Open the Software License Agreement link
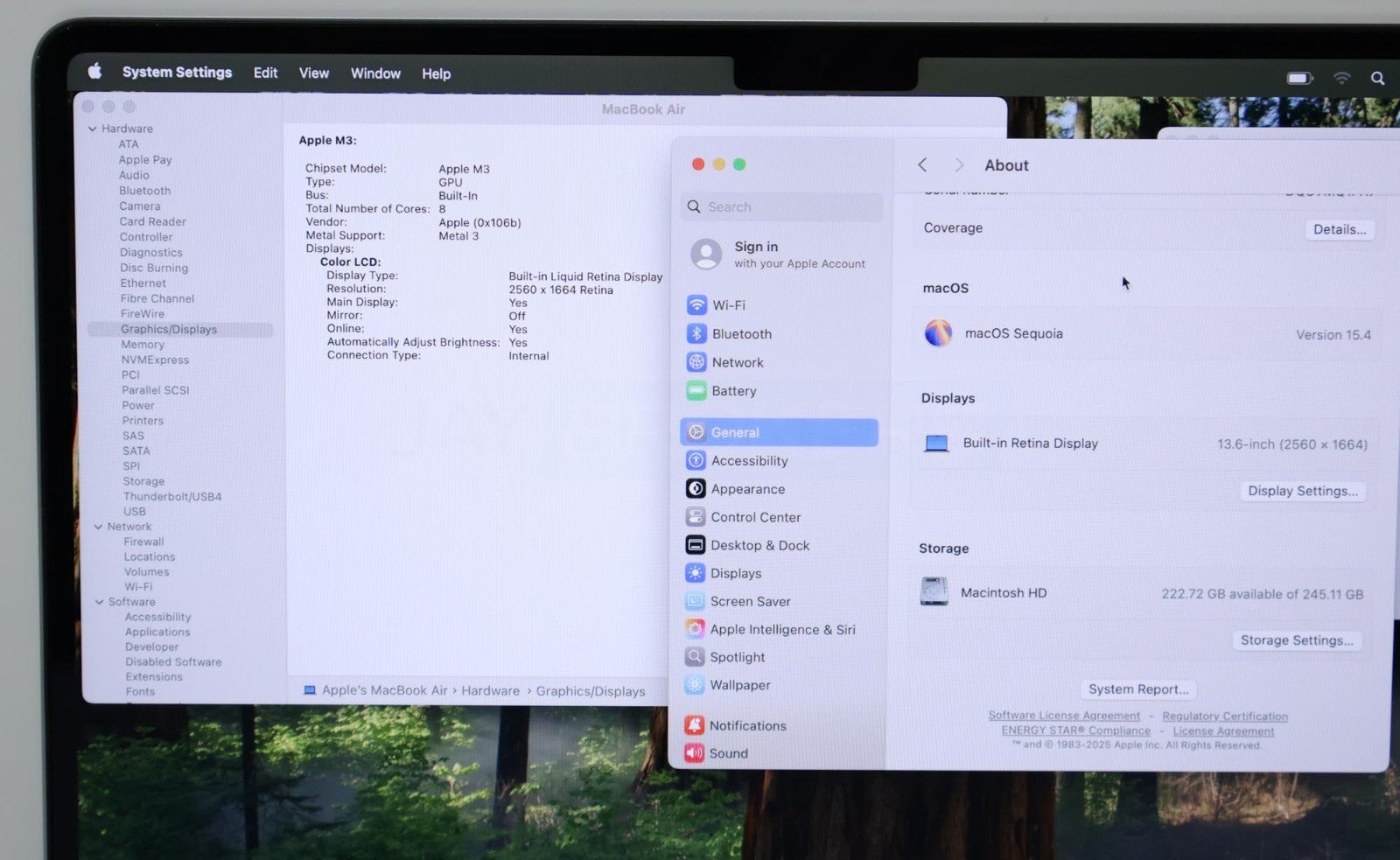The height and width of the screenshot is (860, 1400). pos(1064,716)
